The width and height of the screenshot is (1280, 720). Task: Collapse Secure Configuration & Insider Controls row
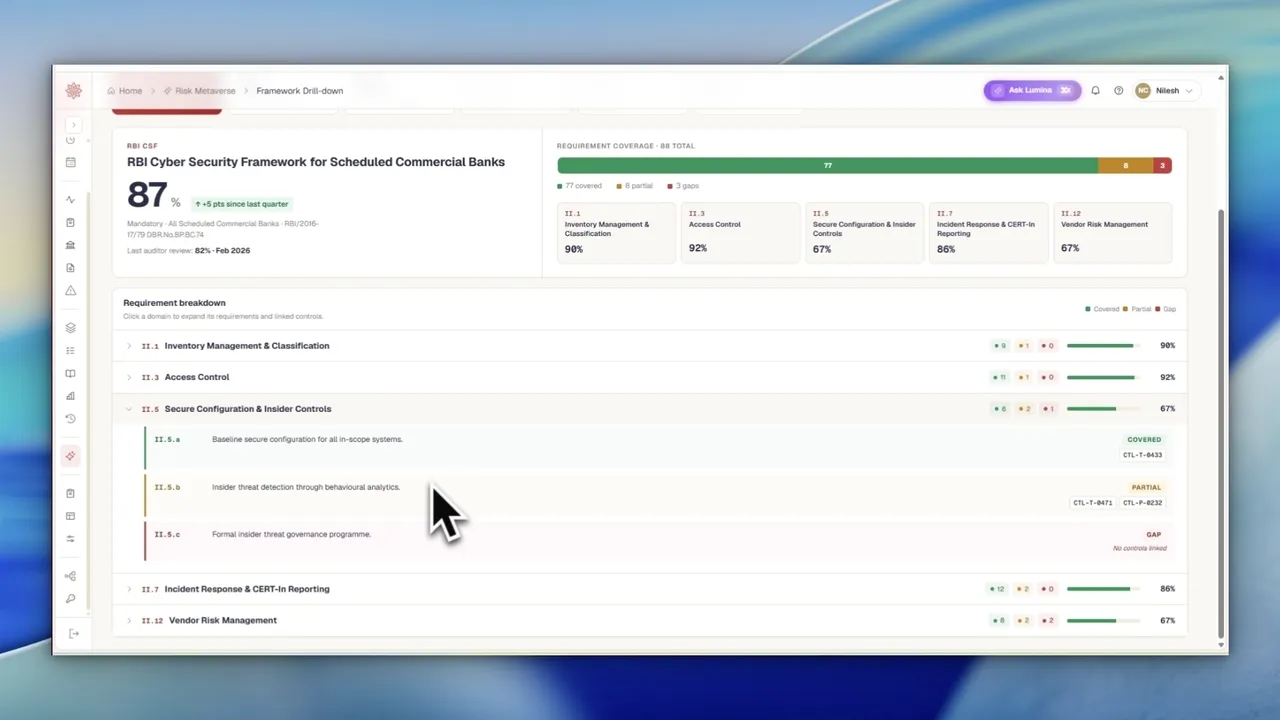(649, 409)
